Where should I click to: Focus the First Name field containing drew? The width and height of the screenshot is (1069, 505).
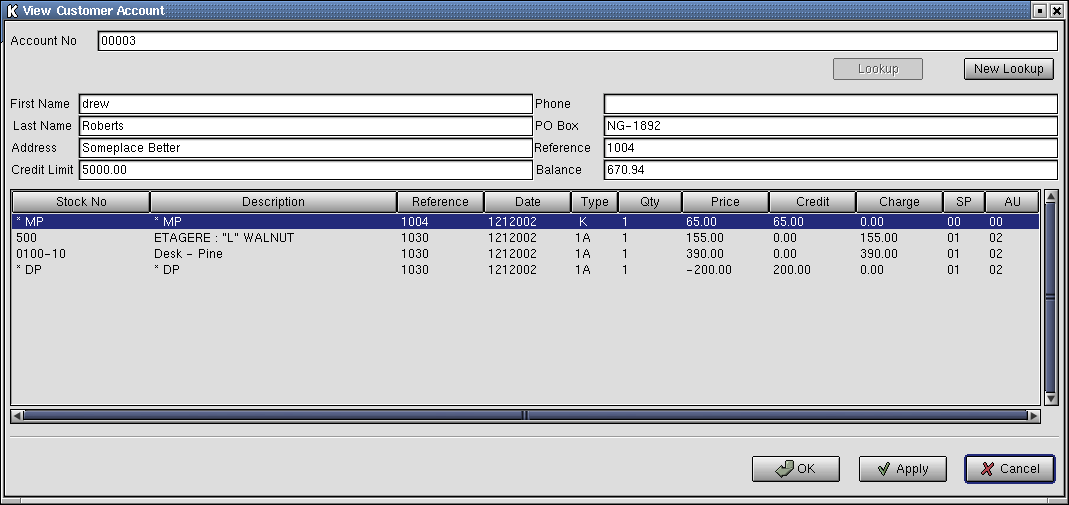point(305,104)
